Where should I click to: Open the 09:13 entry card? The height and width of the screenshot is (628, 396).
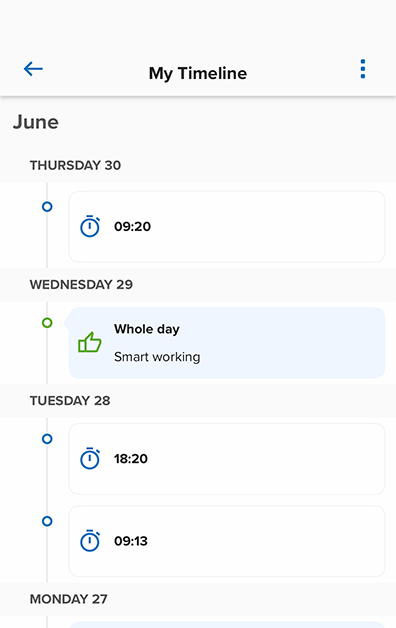click(227, 541)
